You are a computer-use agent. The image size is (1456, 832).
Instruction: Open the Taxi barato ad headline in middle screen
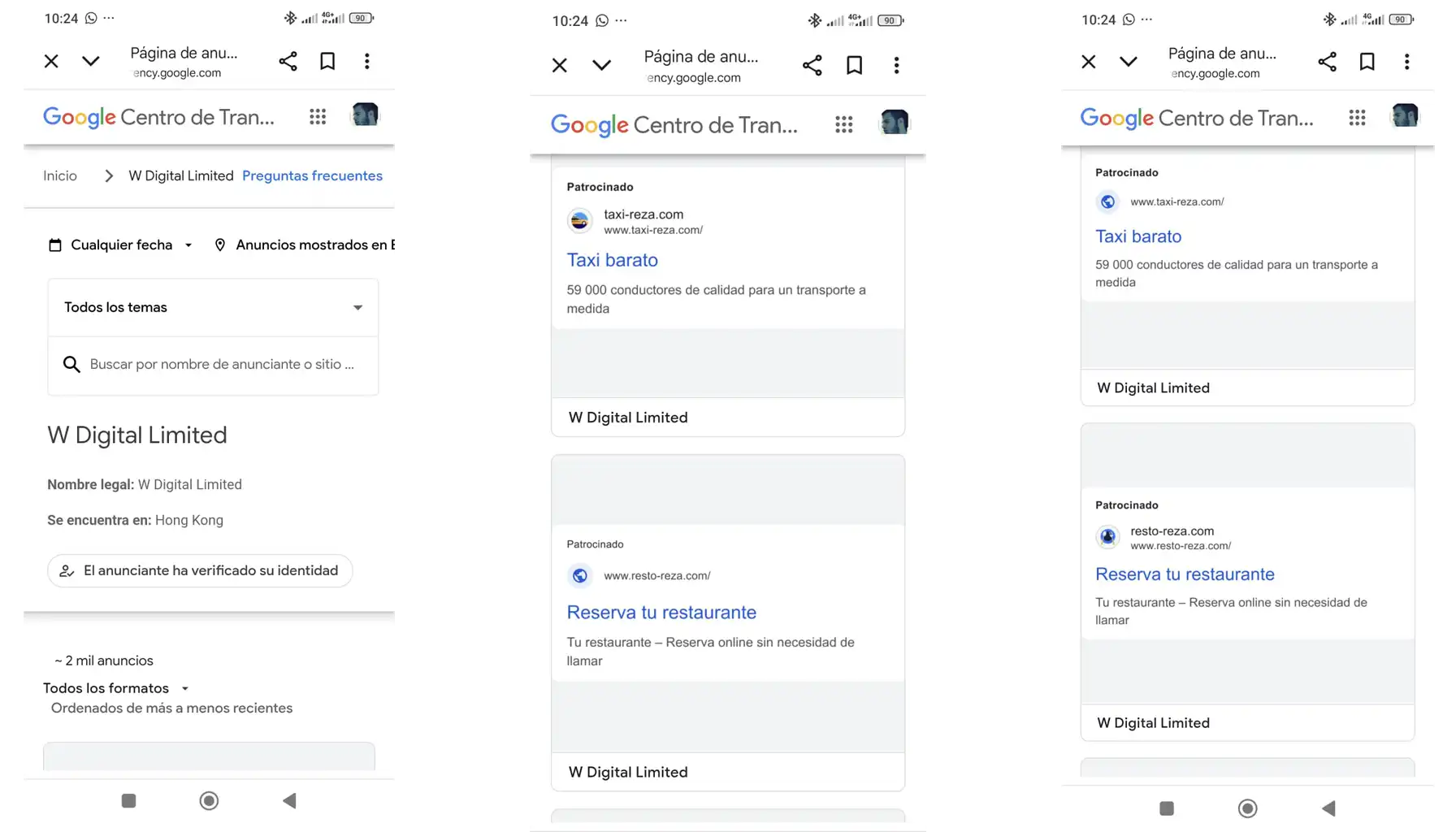click(612, 260)
